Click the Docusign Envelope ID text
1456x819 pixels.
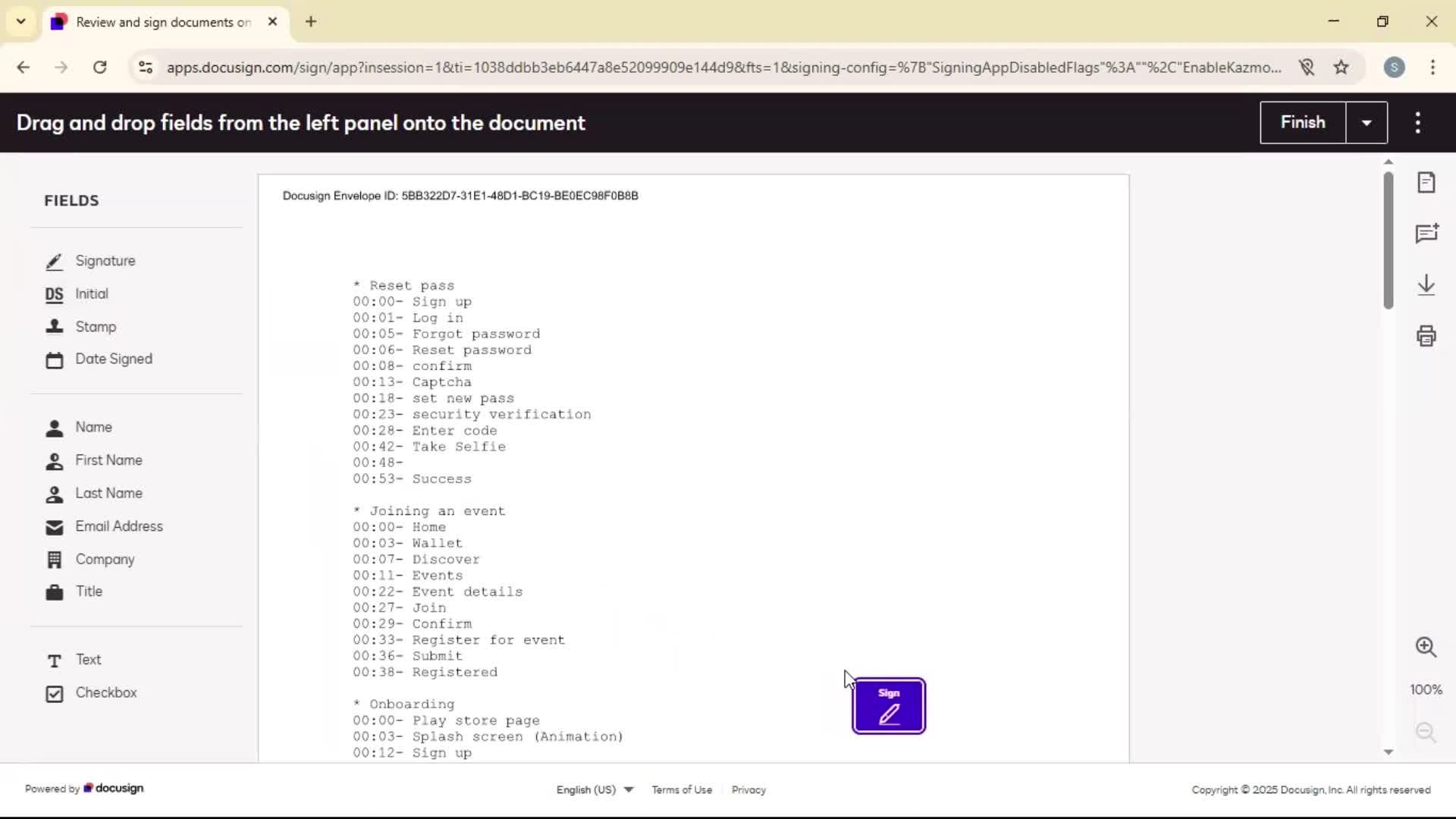[460, 196]
